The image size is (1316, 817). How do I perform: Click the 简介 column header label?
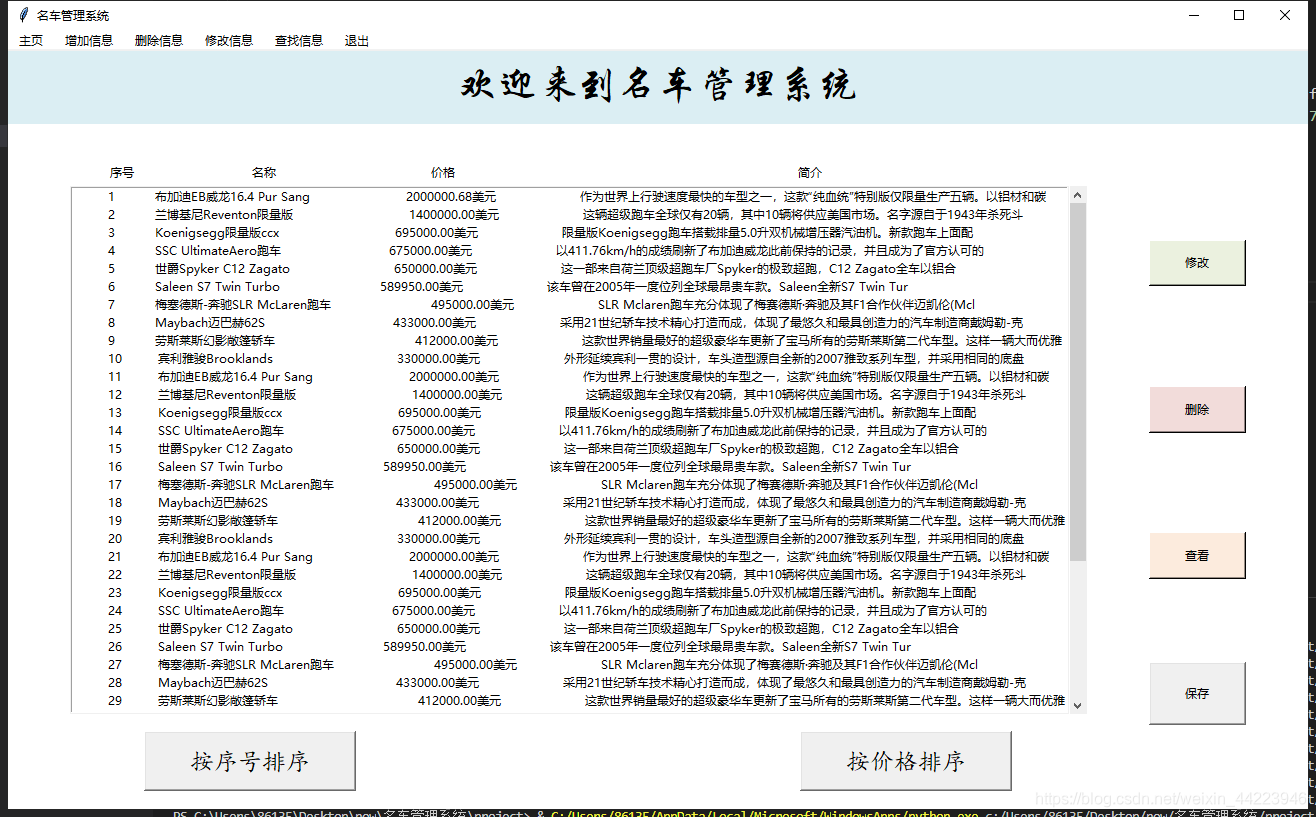point(810,173)
